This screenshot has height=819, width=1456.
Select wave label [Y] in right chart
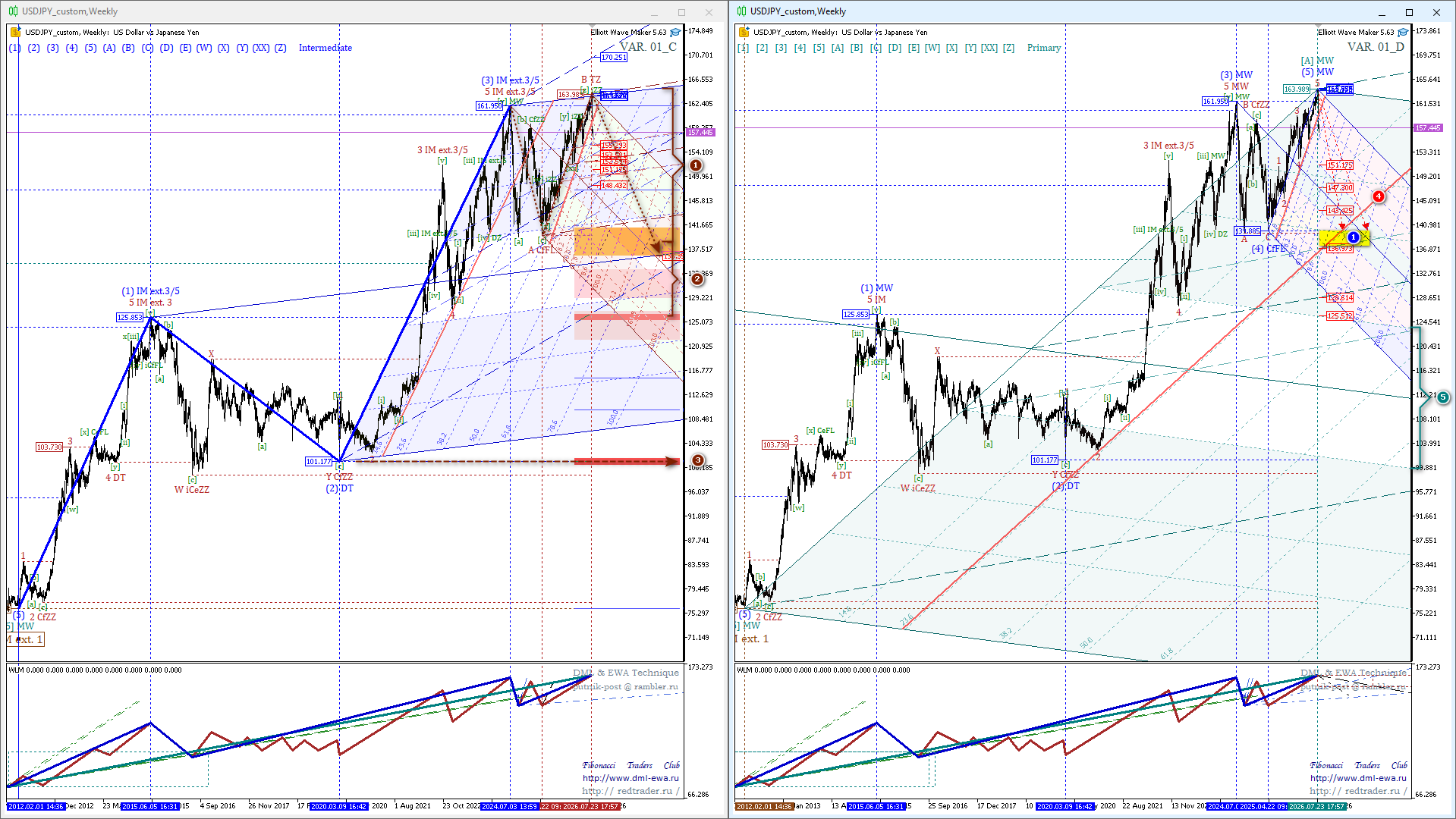[x=970, y=48]
